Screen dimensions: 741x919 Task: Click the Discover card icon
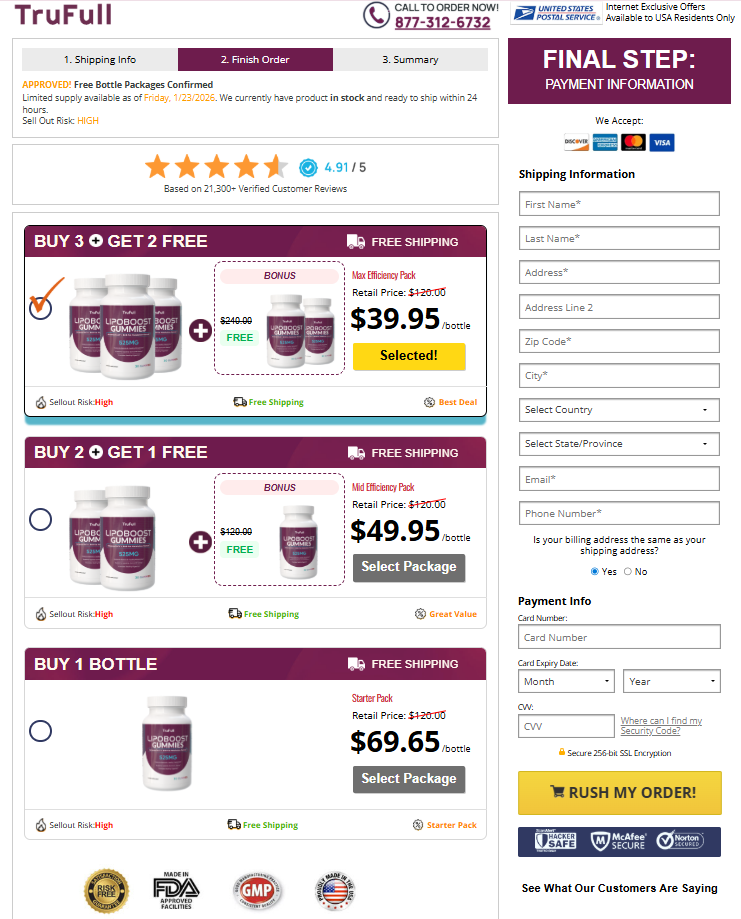coord(577,142)
